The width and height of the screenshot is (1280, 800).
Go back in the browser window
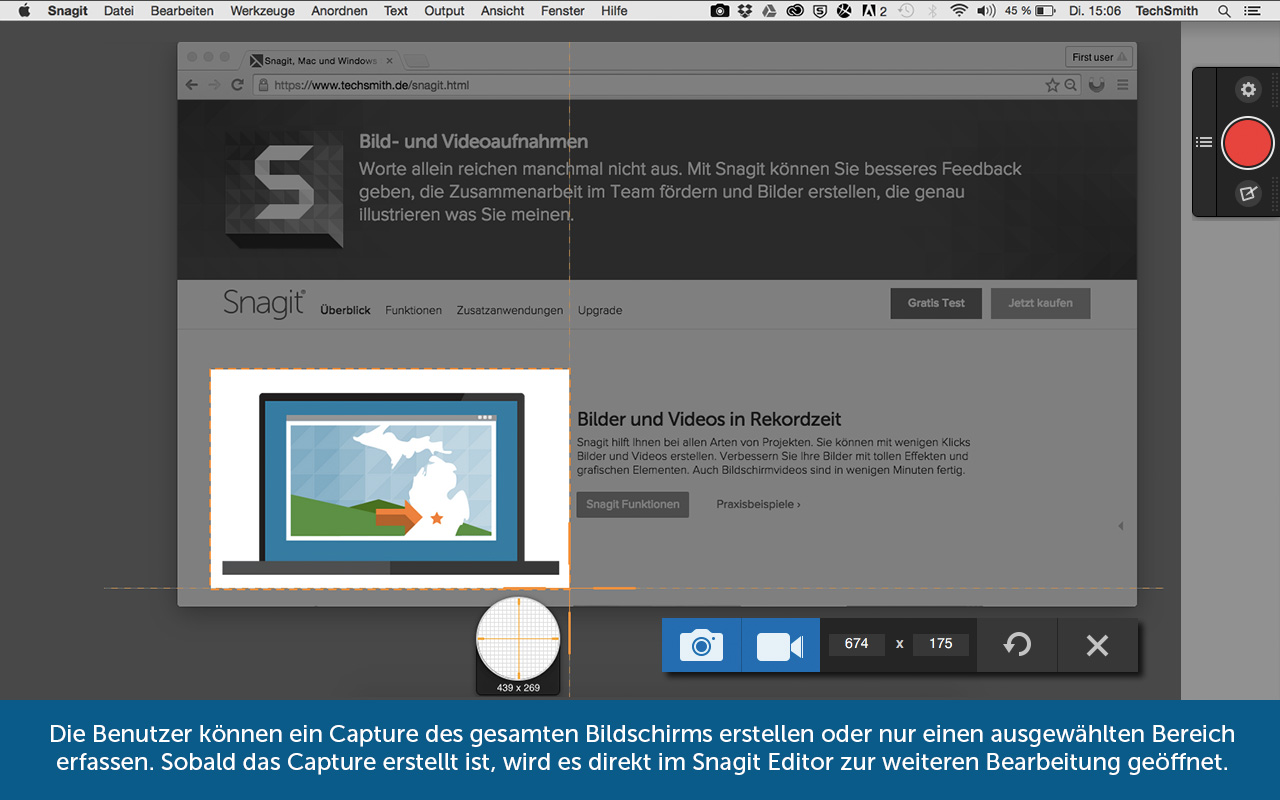tap(192, 85)
